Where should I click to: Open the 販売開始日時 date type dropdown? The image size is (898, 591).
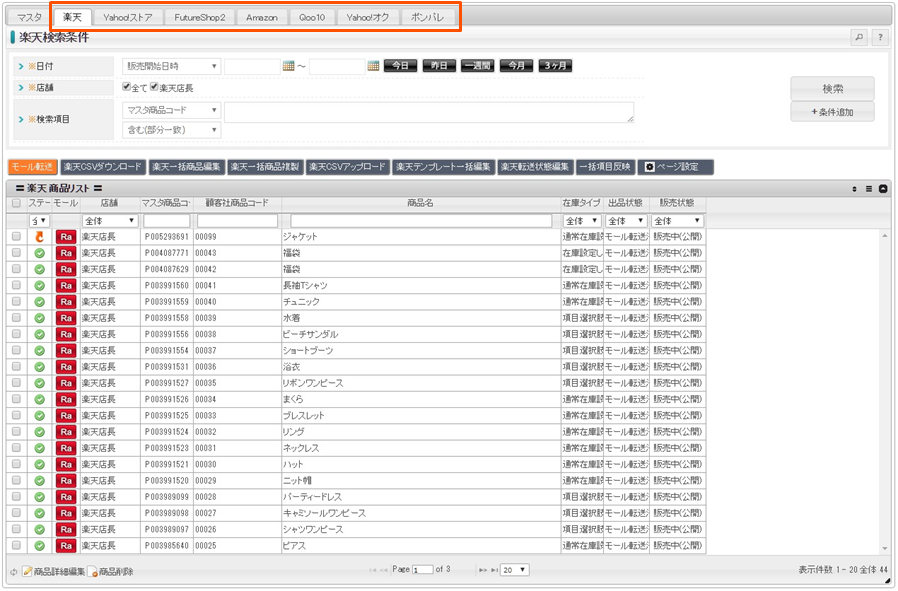tap(171, 66)
